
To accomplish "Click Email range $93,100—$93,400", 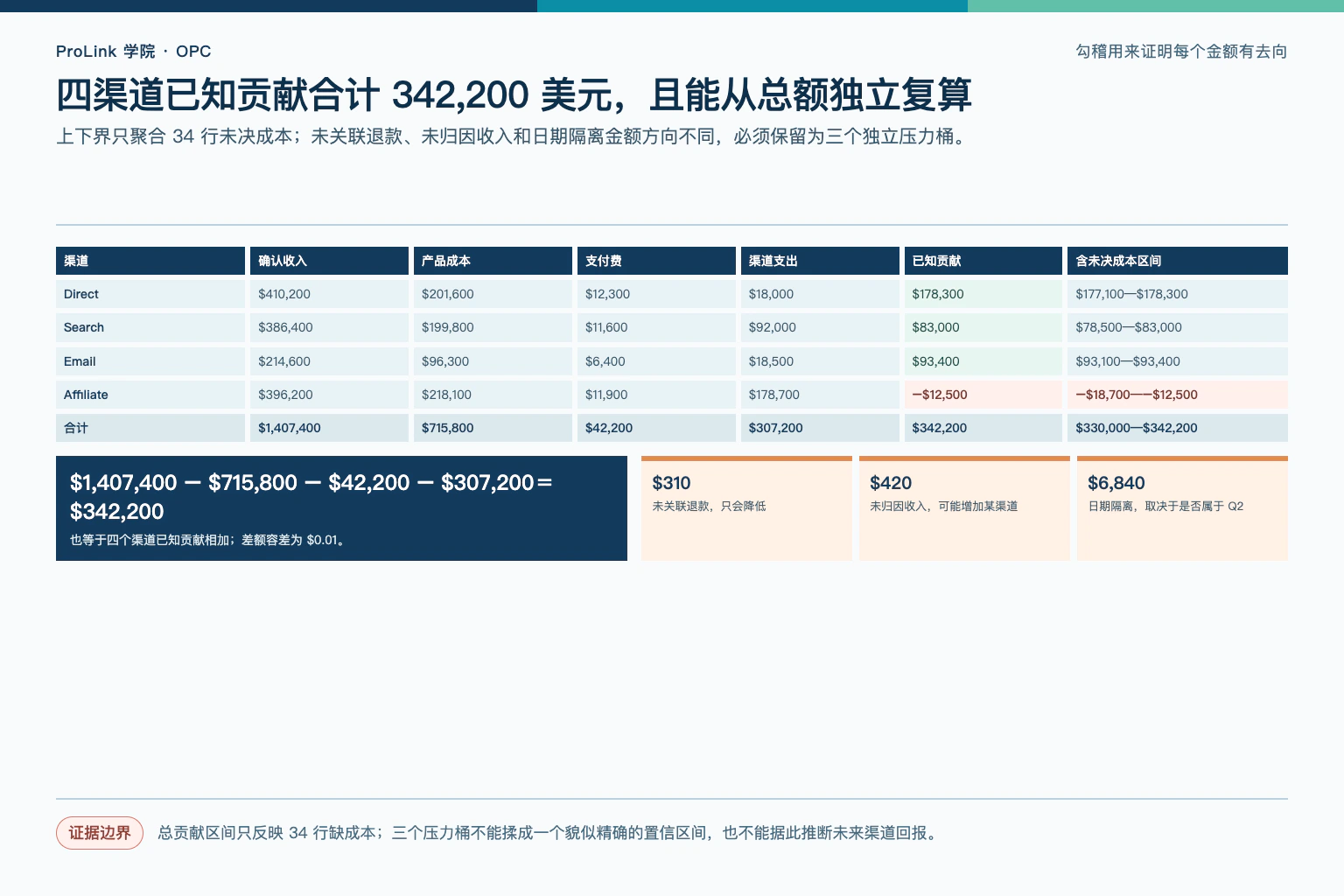I will point(1178,361).
